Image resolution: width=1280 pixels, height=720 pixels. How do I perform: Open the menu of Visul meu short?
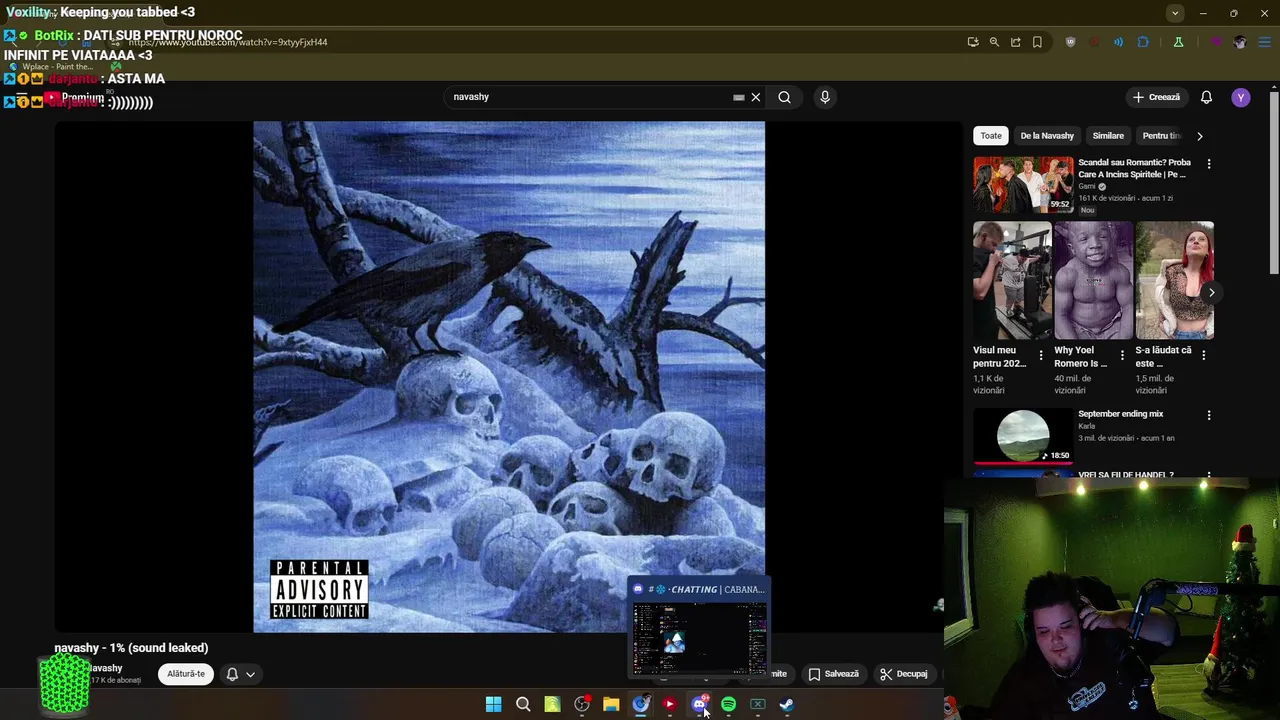point(1040,355)
